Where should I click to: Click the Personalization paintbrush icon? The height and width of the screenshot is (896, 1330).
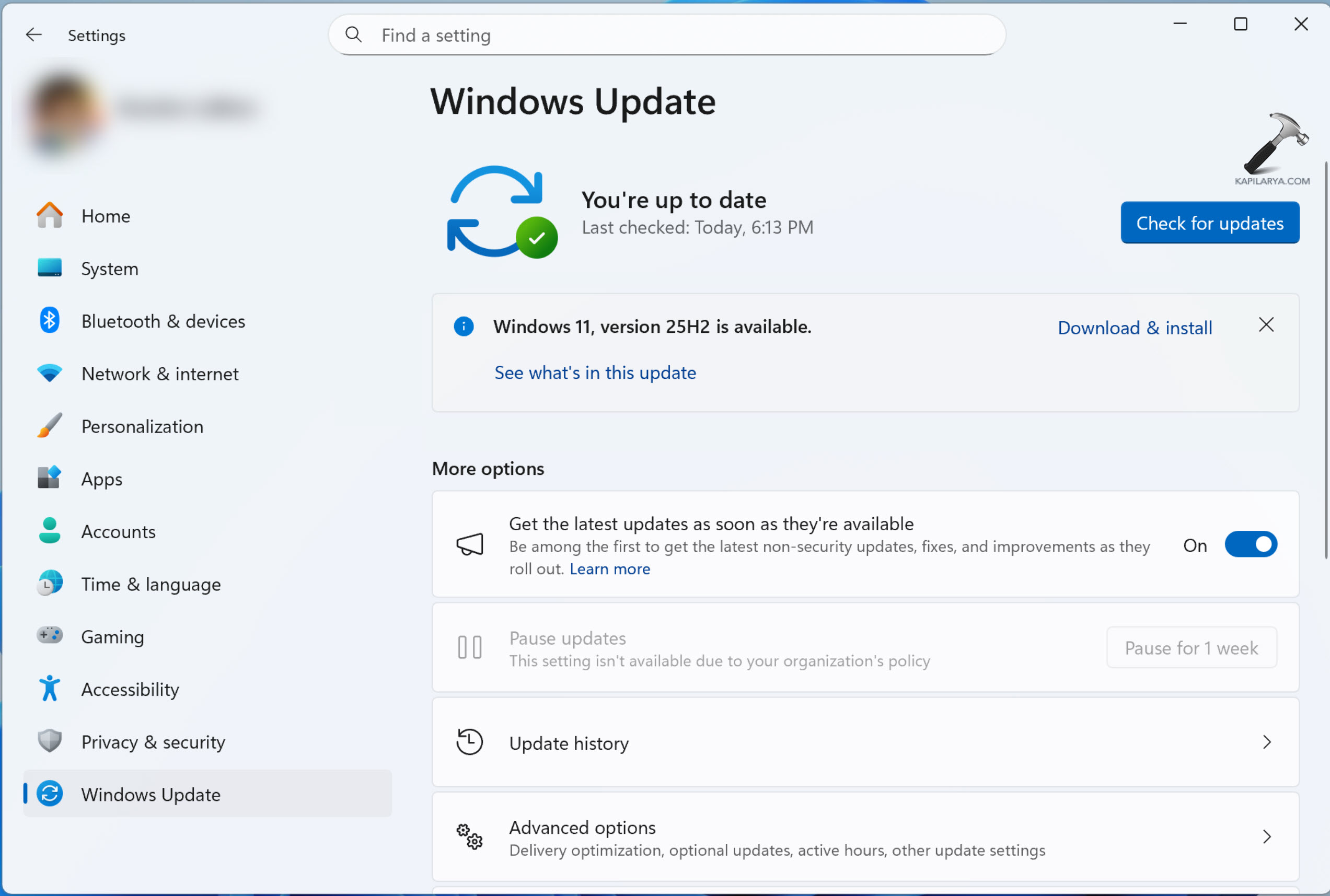49,426
